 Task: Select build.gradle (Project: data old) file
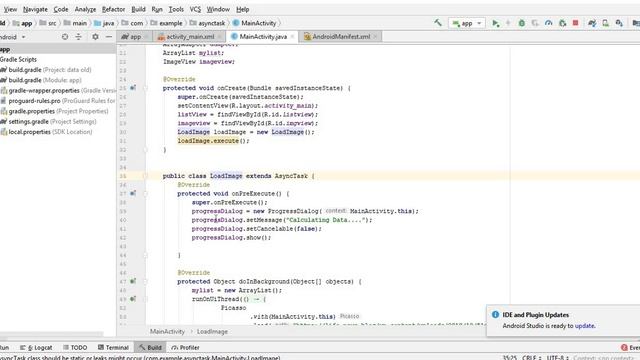coord(46,70)
